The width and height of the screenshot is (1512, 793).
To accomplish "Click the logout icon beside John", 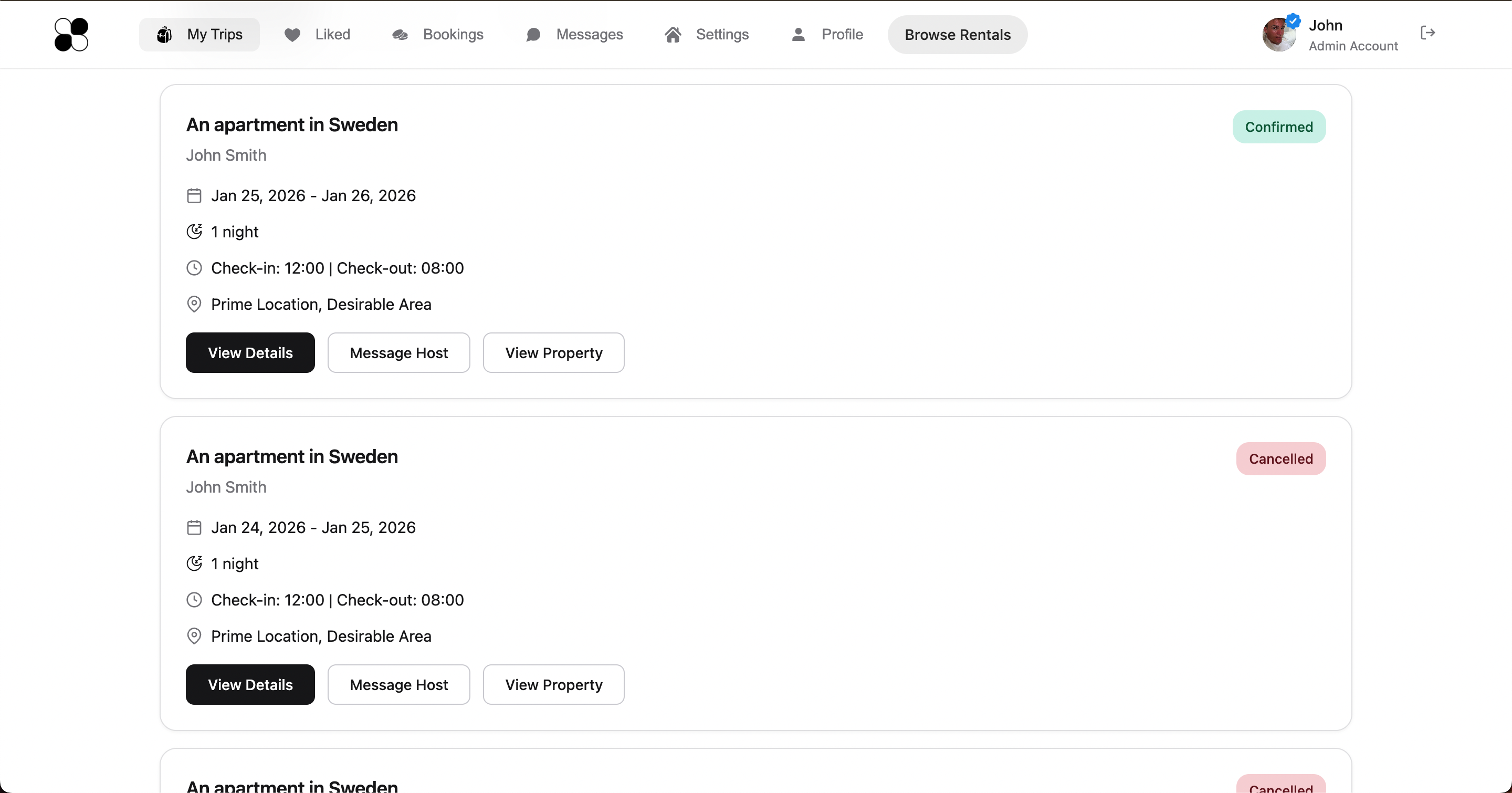I will click(x=1427, y=33).
